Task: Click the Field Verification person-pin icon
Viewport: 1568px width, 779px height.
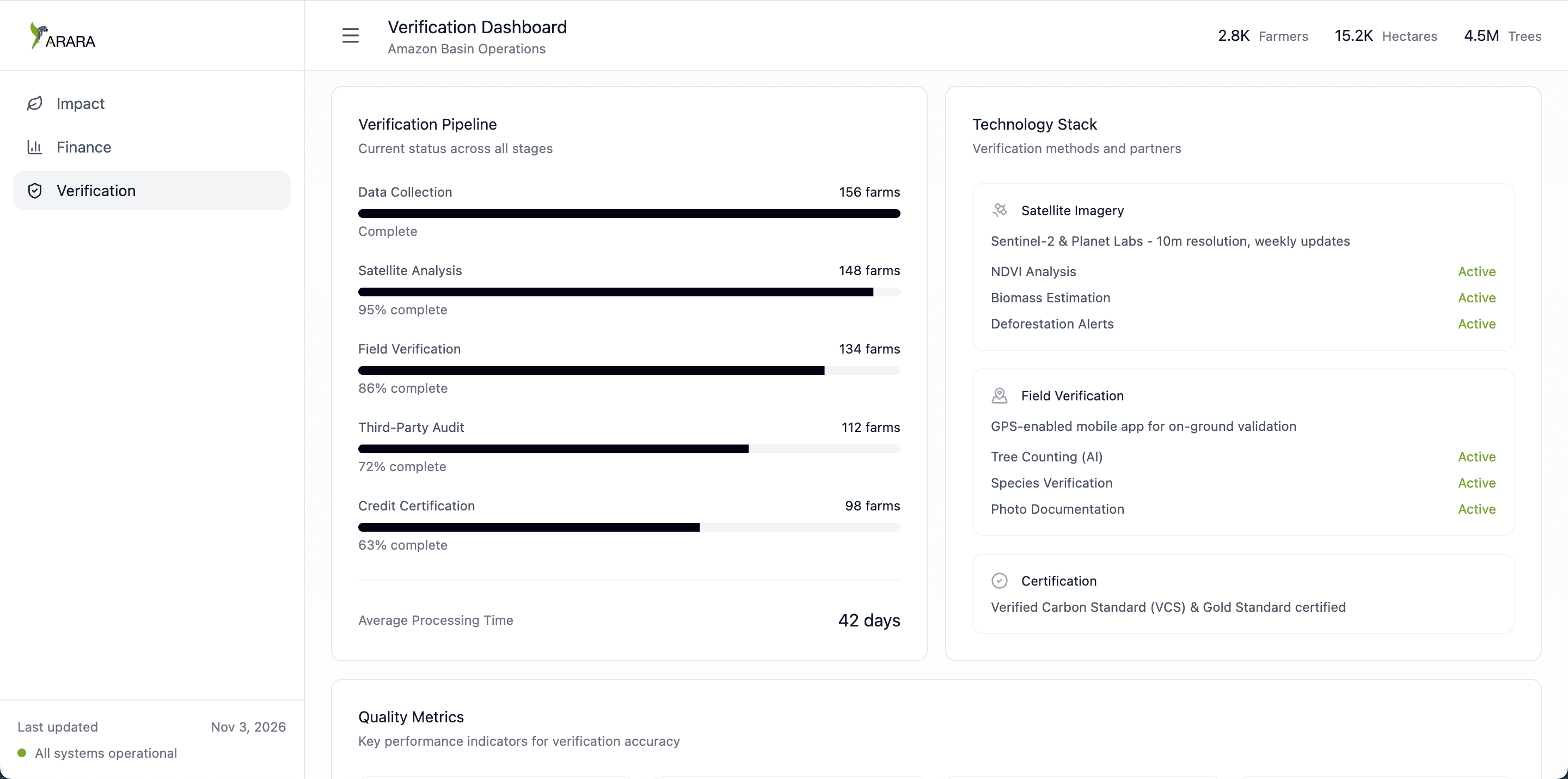Action: [x=1000, y=395]
